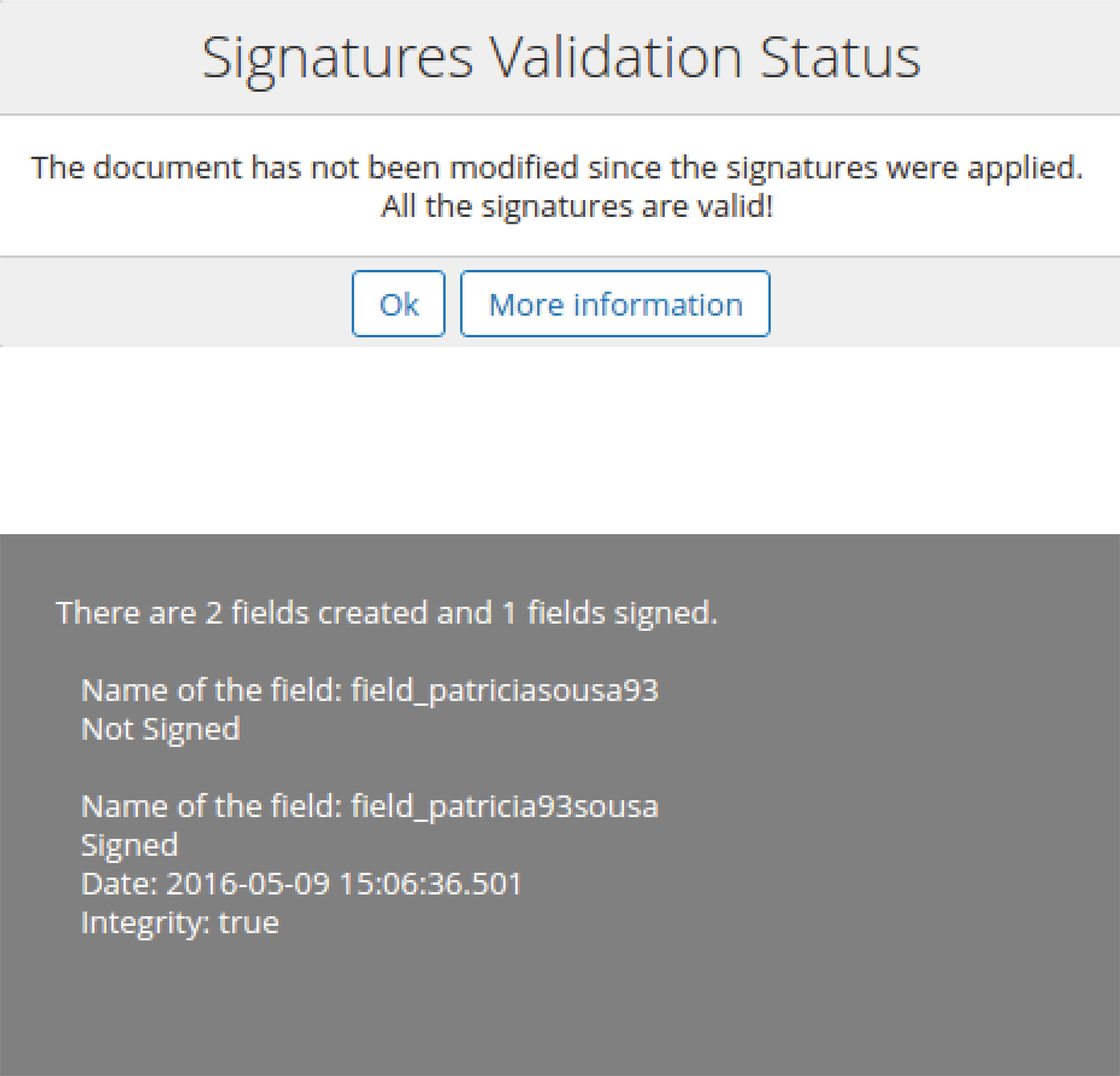Click the field_patriciasousa93 field name
The height and width of the screenshot is (1076, 1120).
coord(504,690)
